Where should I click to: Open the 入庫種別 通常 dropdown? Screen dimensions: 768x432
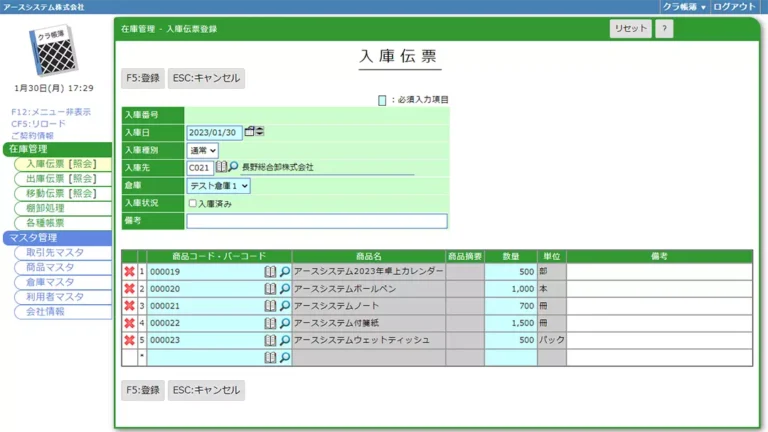tap(202, 150)
